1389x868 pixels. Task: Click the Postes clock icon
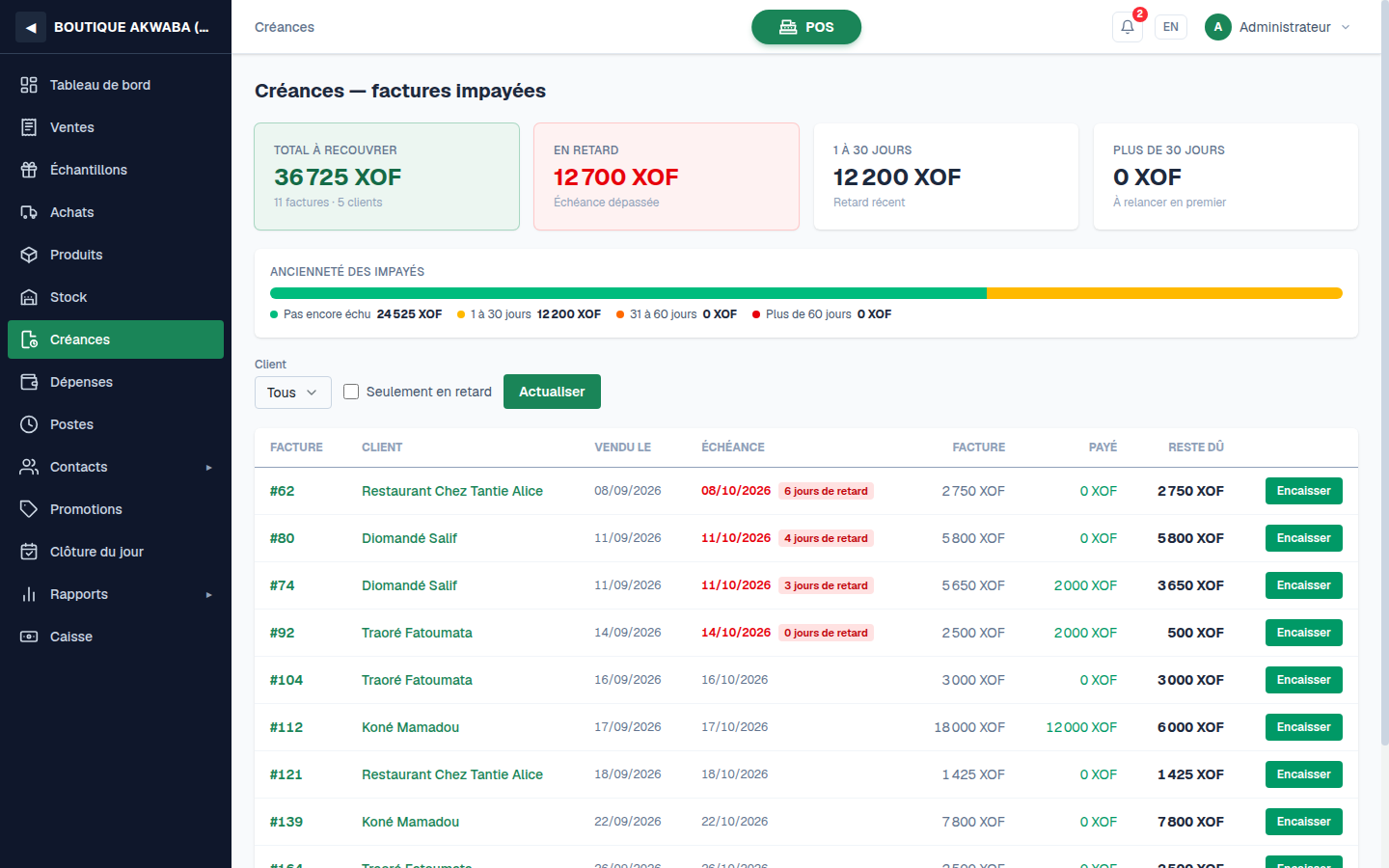click(29, 424)
